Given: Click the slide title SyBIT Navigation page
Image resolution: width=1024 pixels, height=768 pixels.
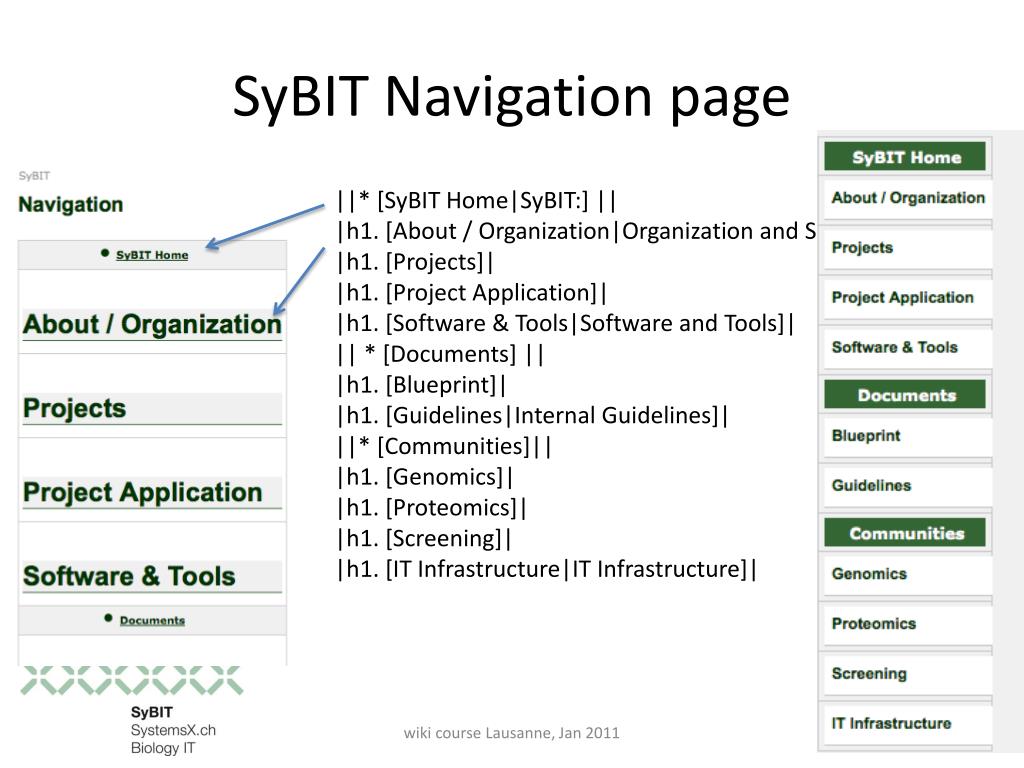Looking at the screenshot, I should point(511,97).
